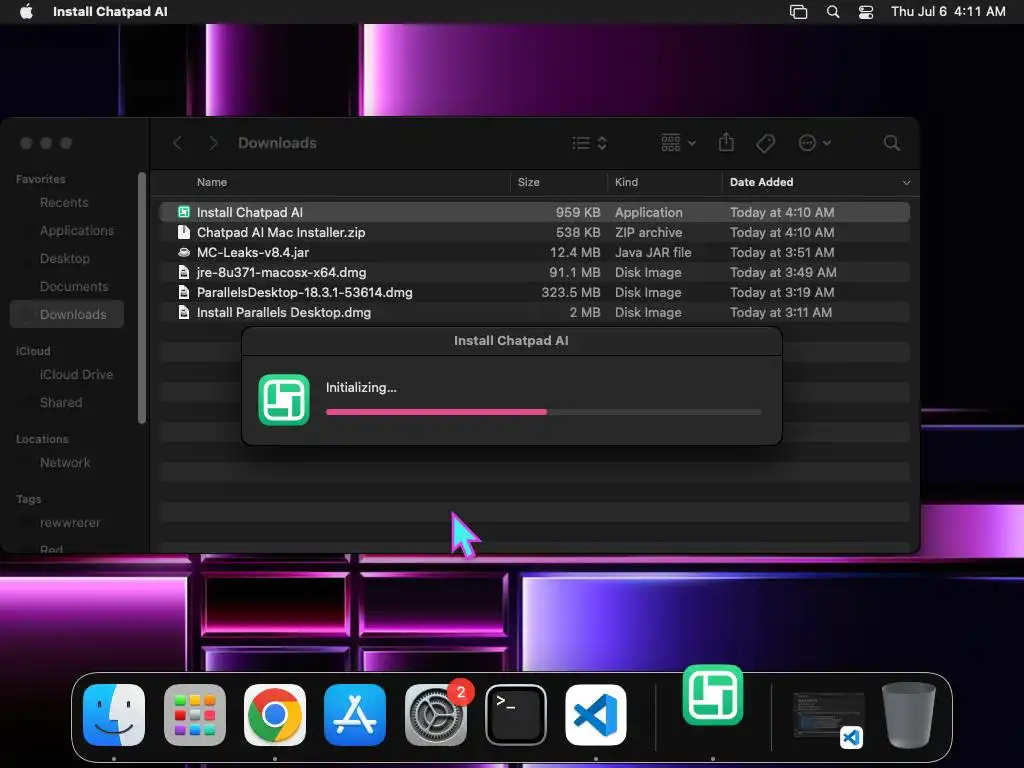Go back in the Finder window

coord(177,143)
